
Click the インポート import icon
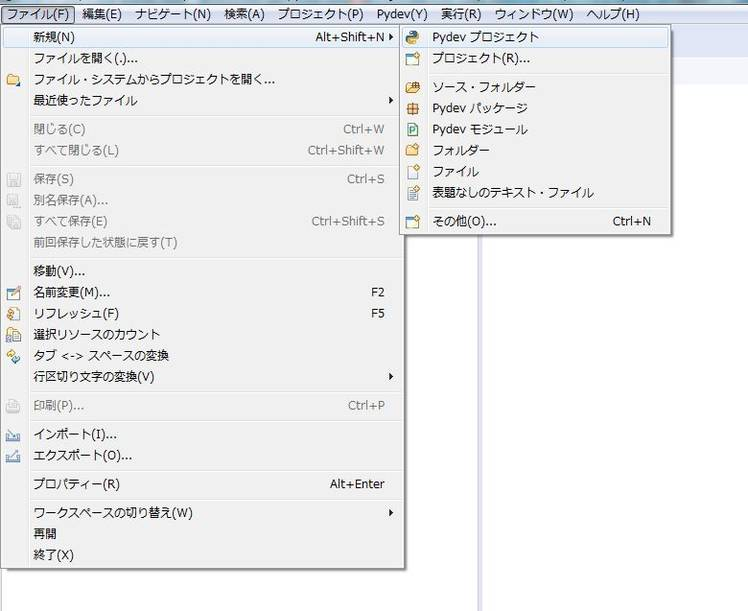click(x=13, y=435)
